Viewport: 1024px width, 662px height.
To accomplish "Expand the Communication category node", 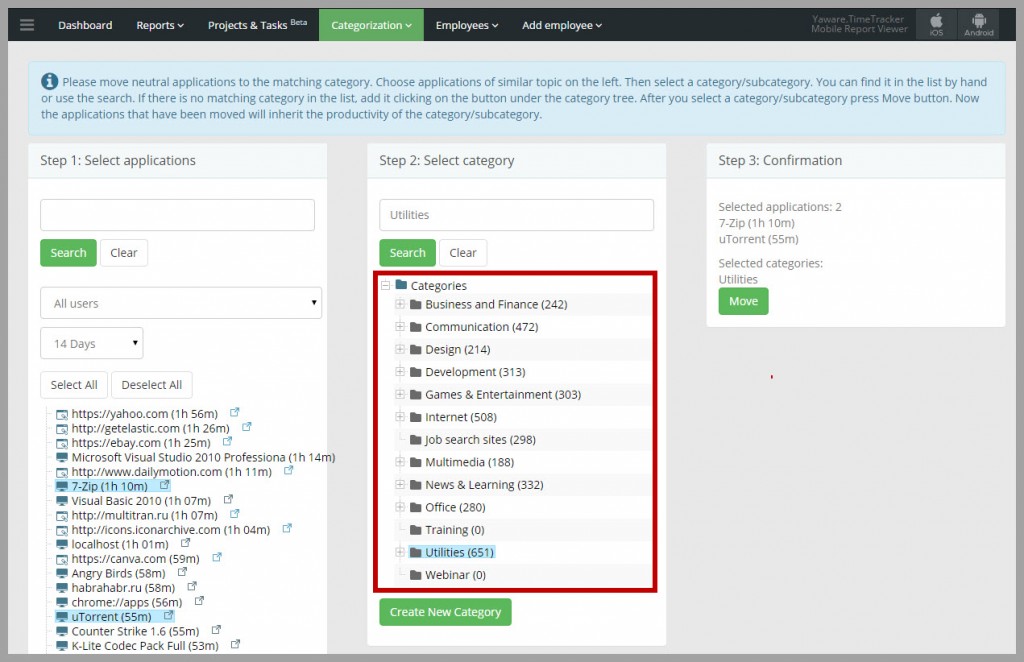I will (400, 326).
